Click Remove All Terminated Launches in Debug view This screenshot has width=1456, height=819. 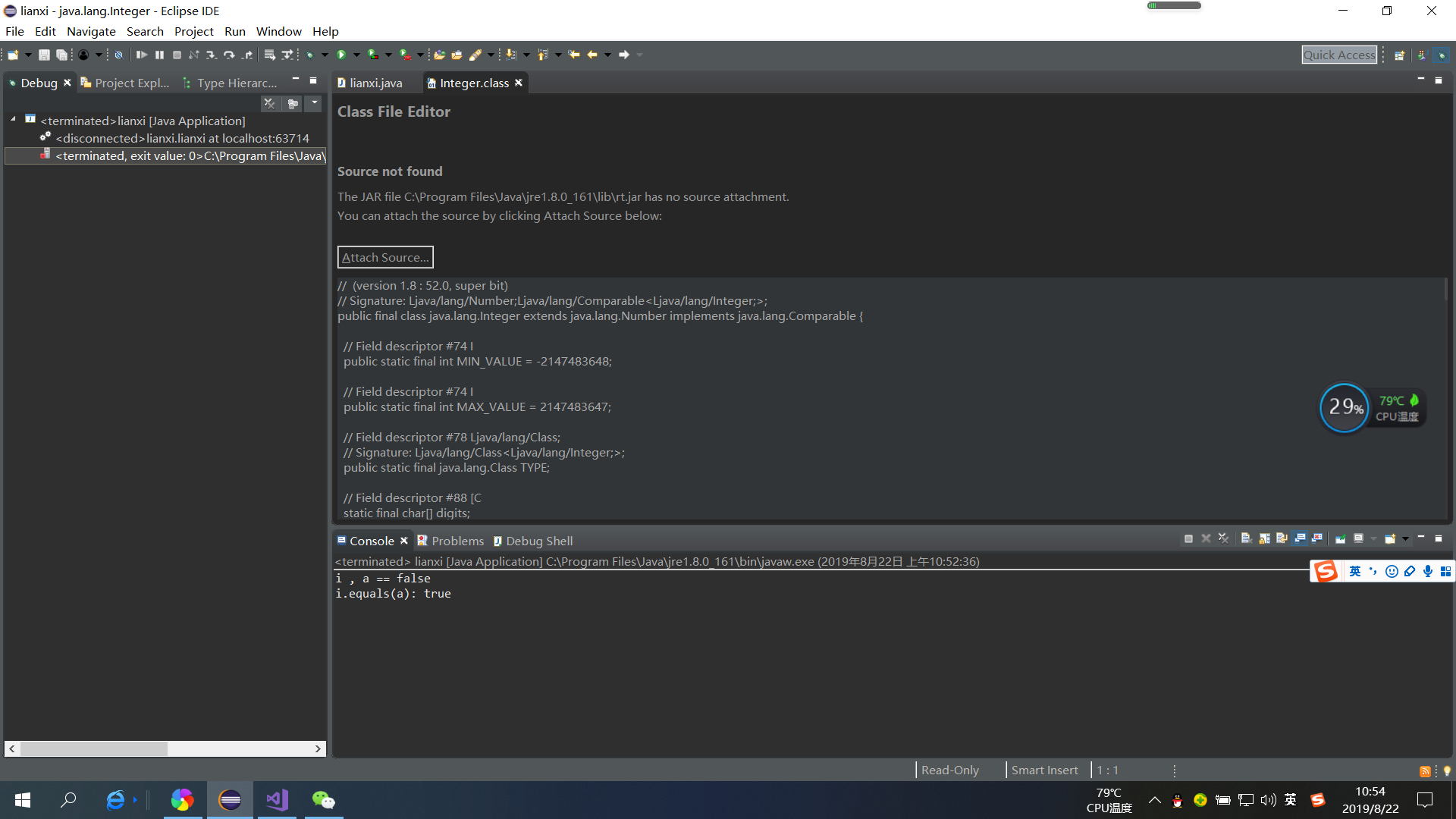(269, 104)
